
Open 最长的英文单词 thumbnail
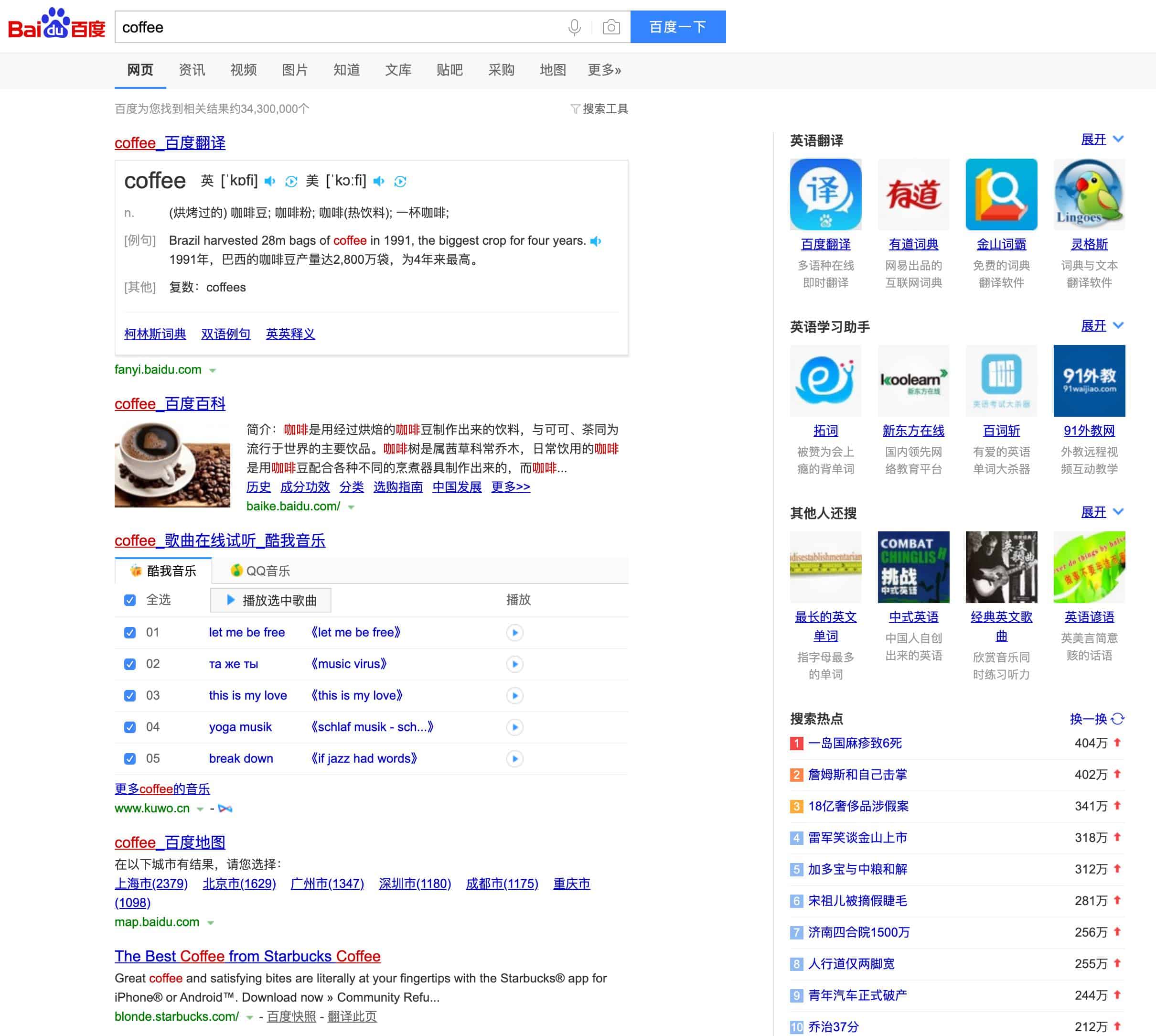pyautogui.click(x=825, y=567)
